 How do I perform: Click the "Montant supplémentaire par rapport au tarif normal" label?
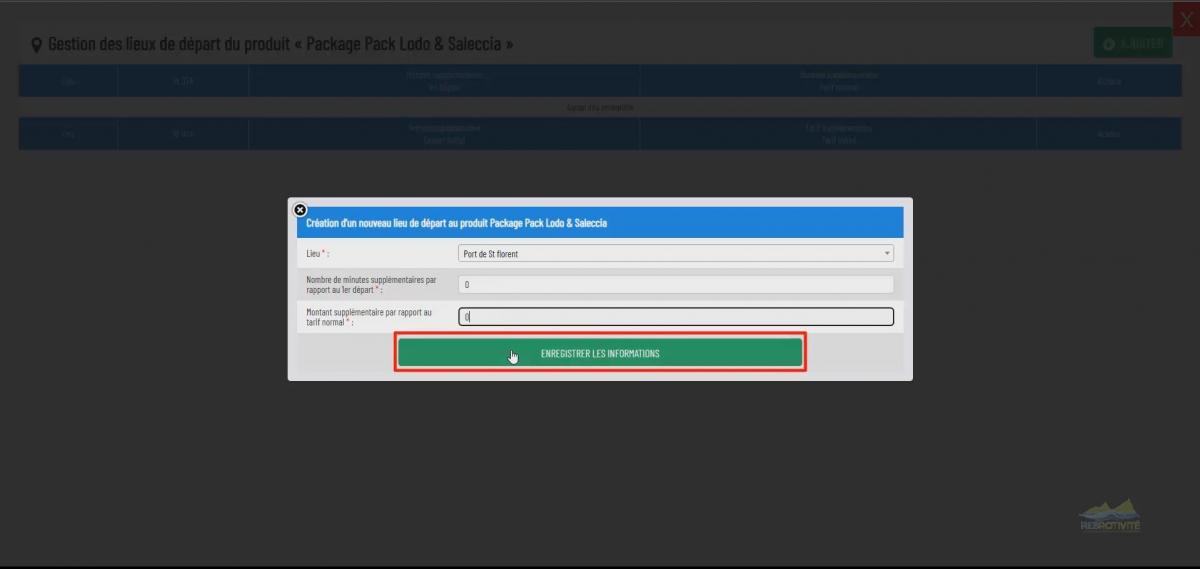(369, 317)
